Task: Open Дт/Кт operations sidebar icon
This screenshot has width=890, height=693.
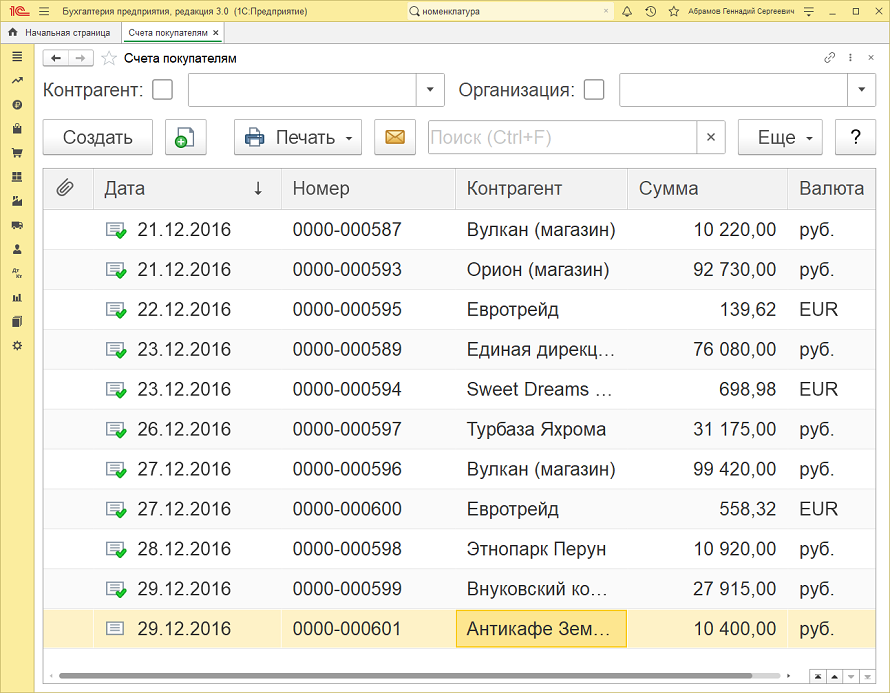Action: pyautogui.click(x=17, y=273)
